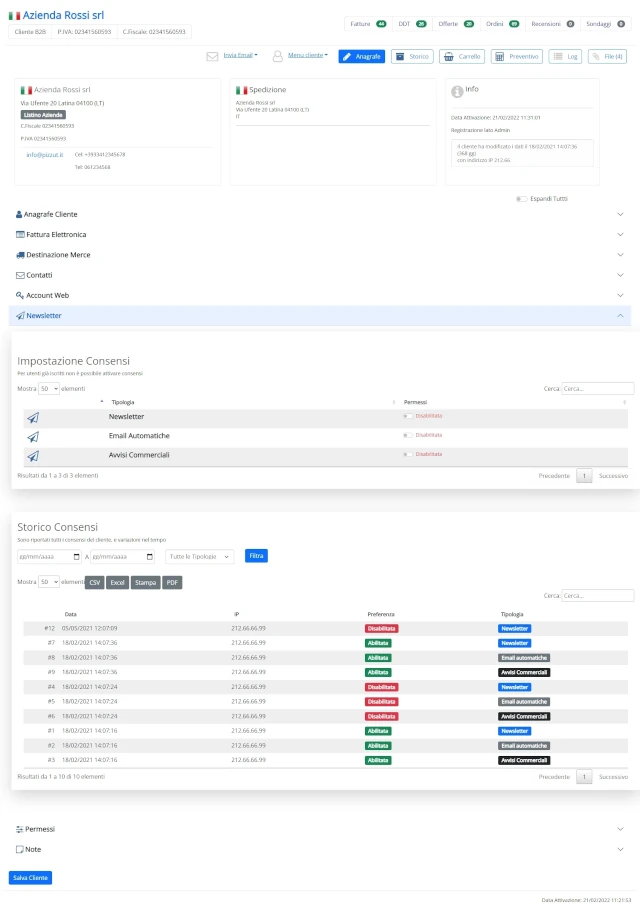Click the paper plane icon for Avvisi Commerciali
This screenshot has height=918, width=640.
tap(33, 456)
